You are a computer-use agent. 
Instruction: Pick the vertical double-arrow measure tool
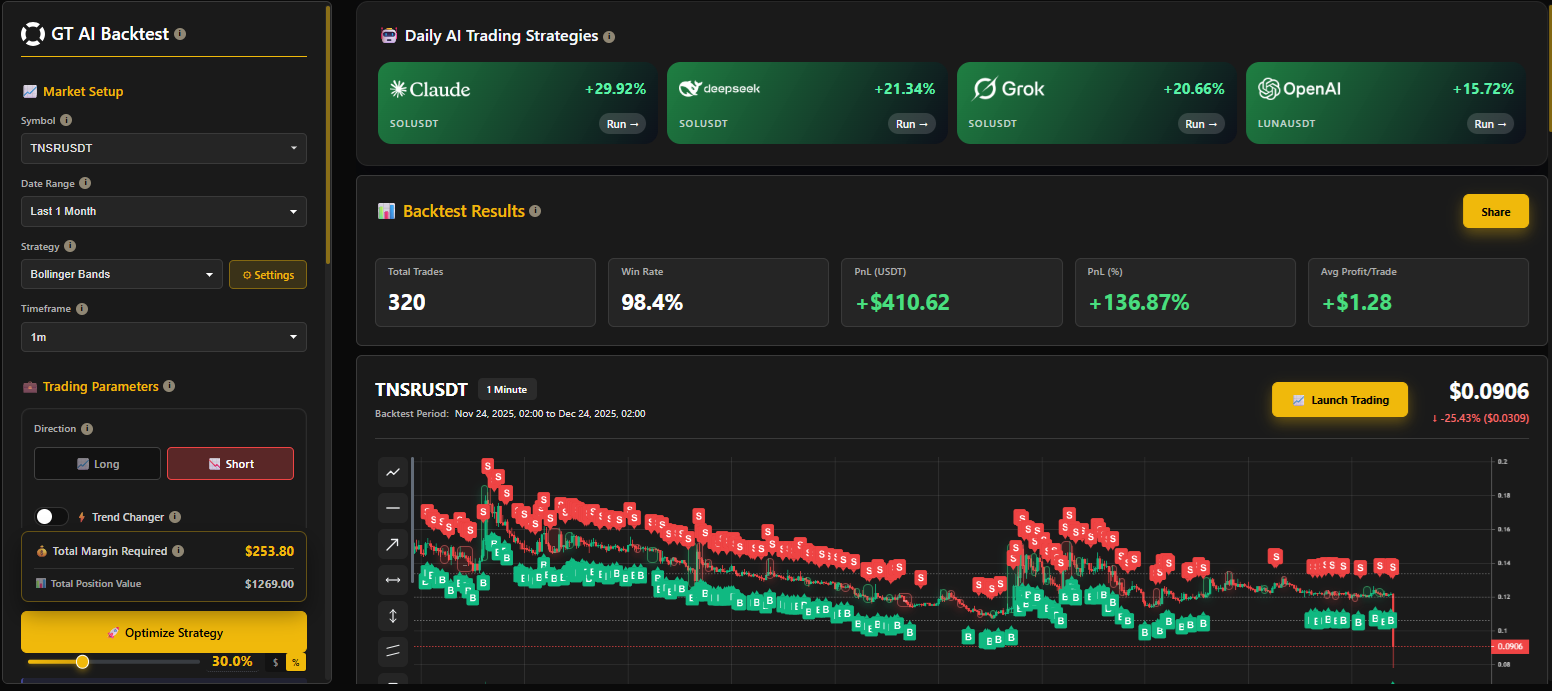(x=392, y=616)
